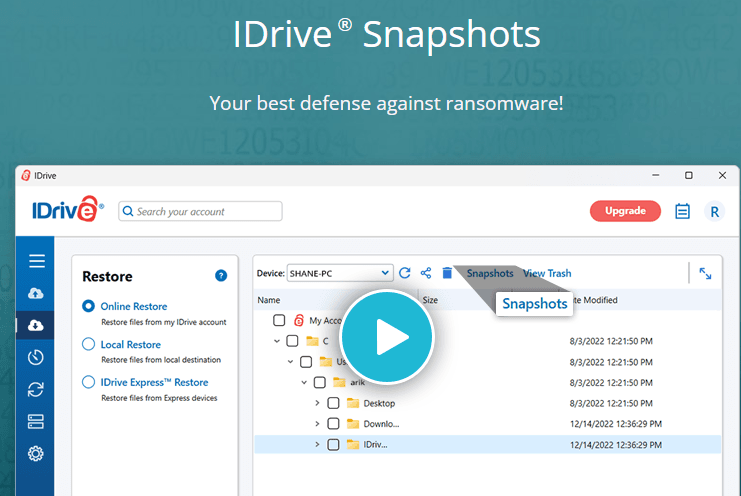741x496 pixels.
Task: Collapse the arik folder tree node
Action: pos(304,382)
